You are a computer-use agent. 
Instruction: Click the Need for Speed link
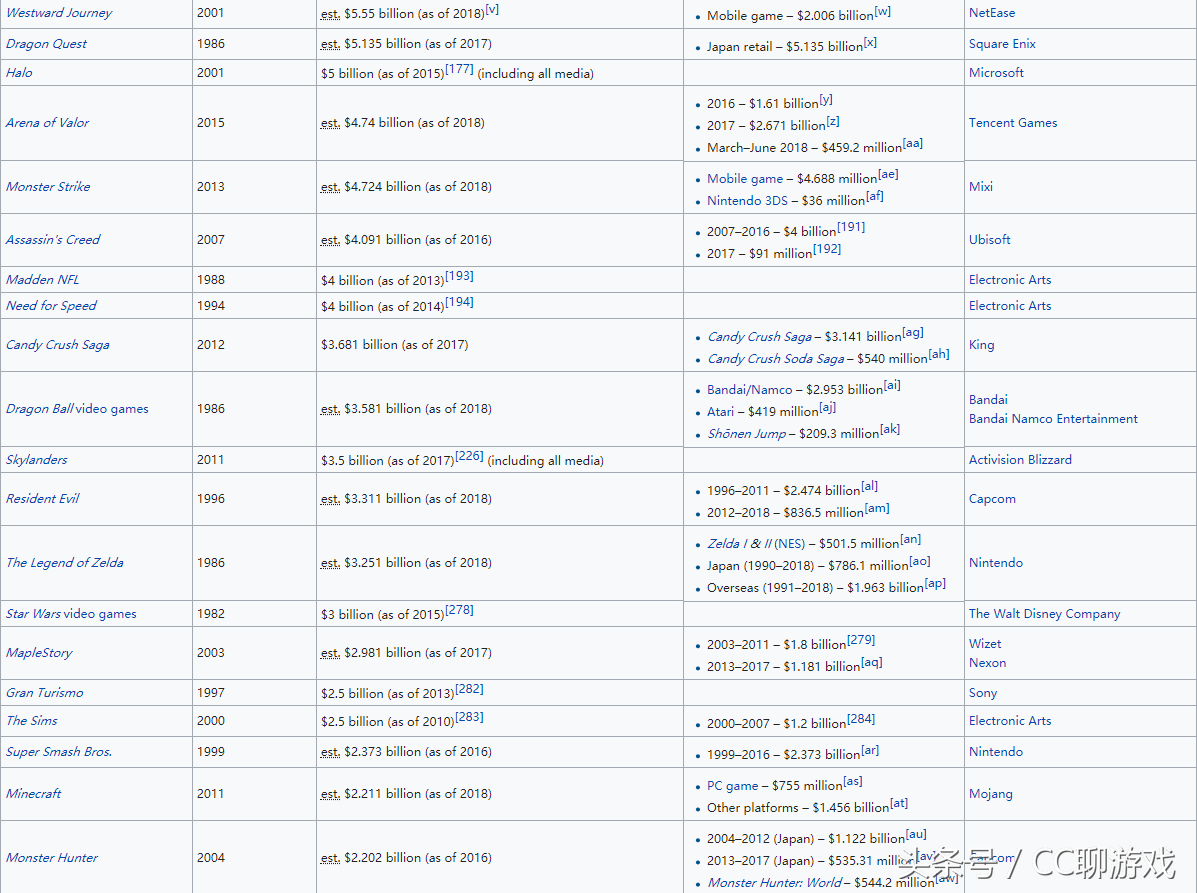tap(51, 306)
